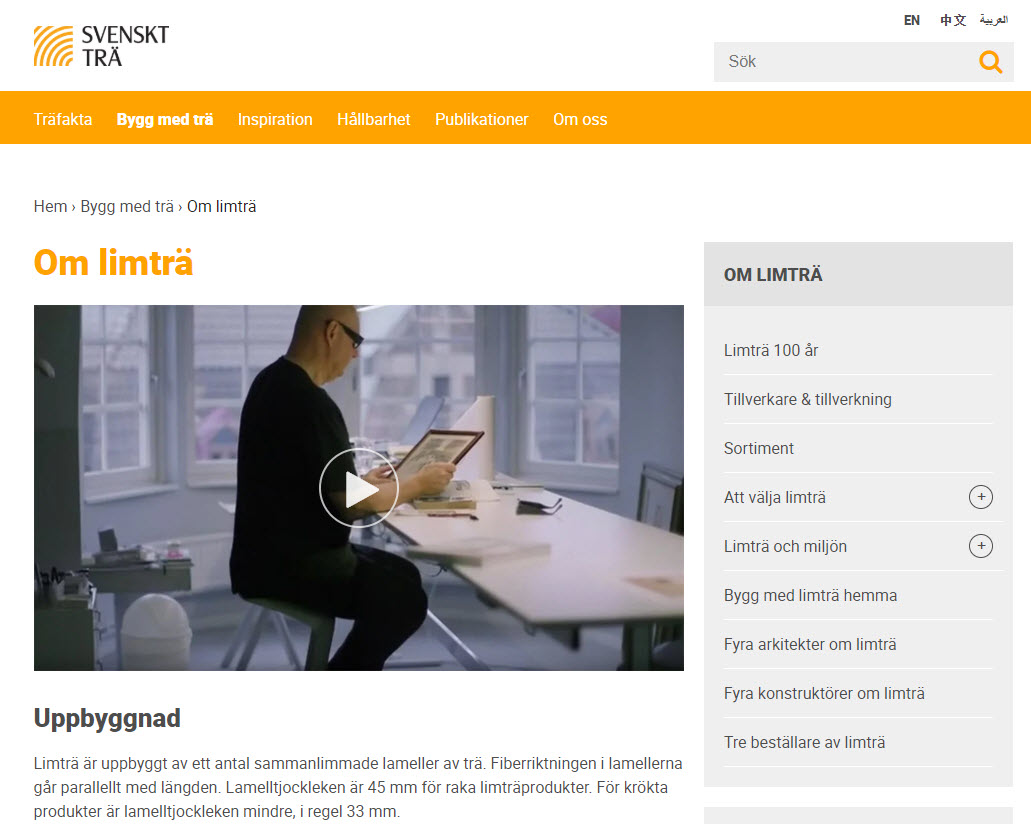Play the Om limträ video
The width and height of the screenshot is (1031, 824).
(x=358, y=488)
